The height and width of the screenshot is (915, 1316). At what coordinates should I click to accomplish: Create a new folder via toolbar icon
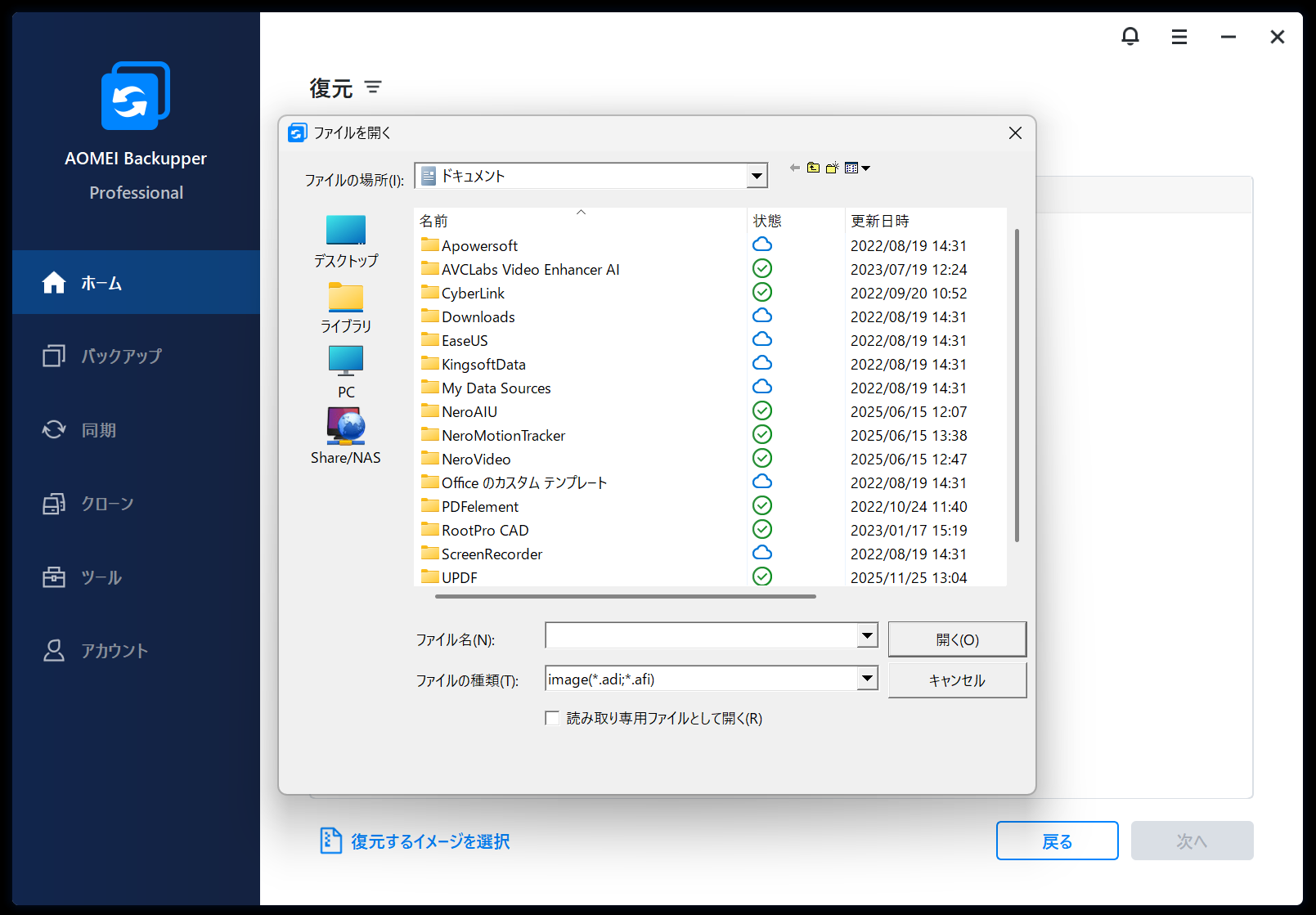point(832,168)
